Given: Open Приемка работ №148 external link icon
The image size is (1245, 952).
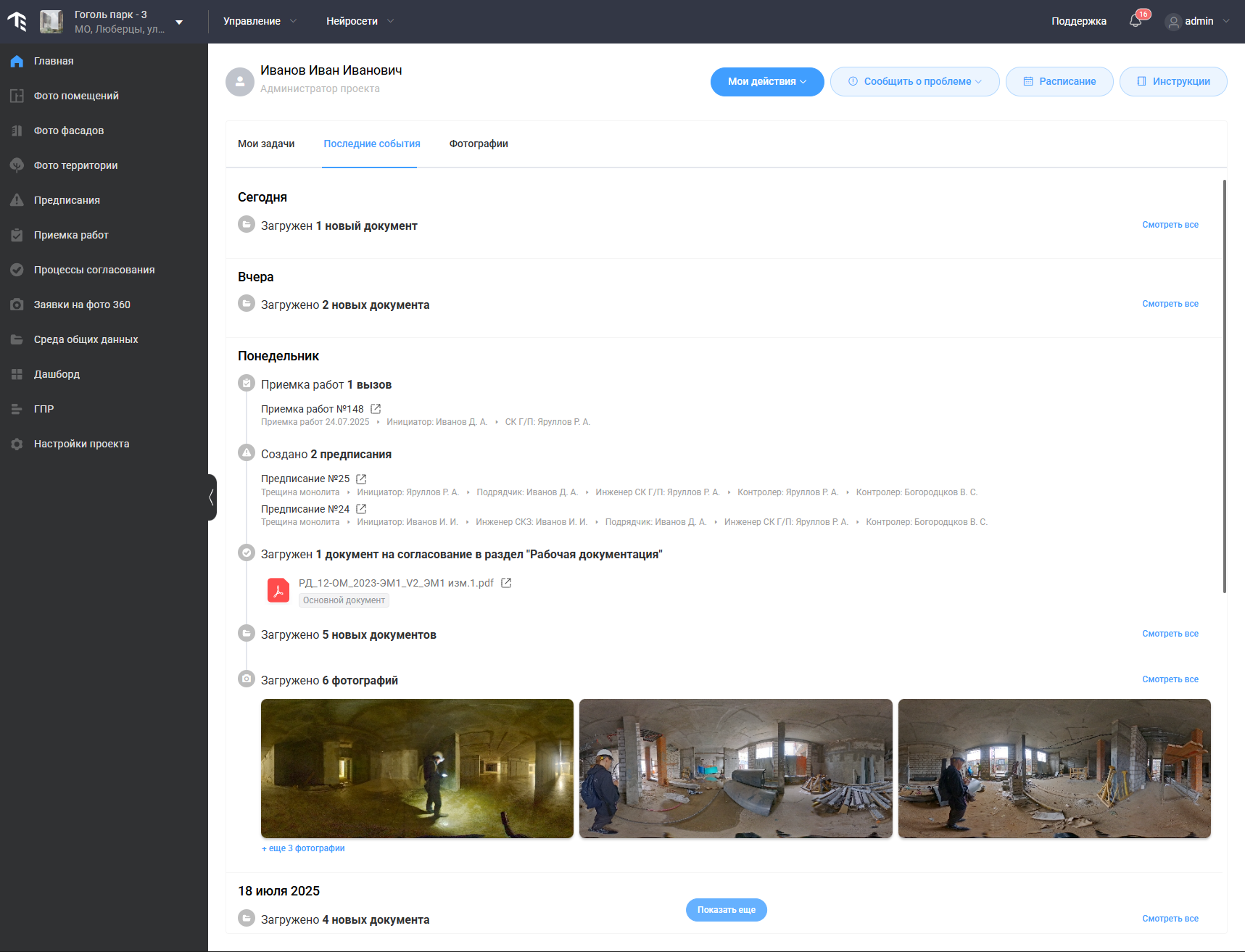Looking at the screenshot, I should [376, 409].
